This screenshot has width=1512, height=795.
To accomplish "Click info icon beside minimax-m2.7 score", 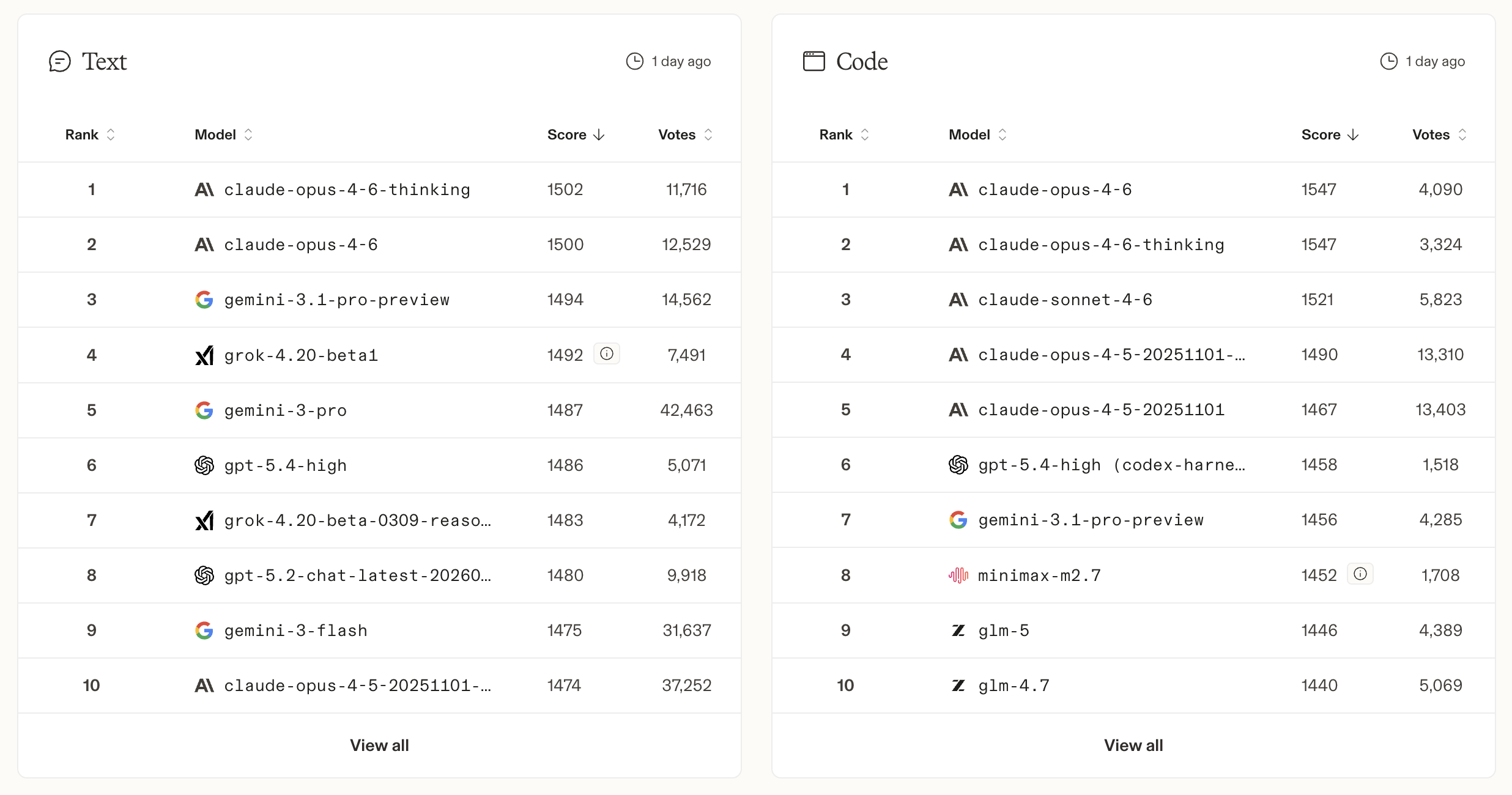I will [1360, 574].
